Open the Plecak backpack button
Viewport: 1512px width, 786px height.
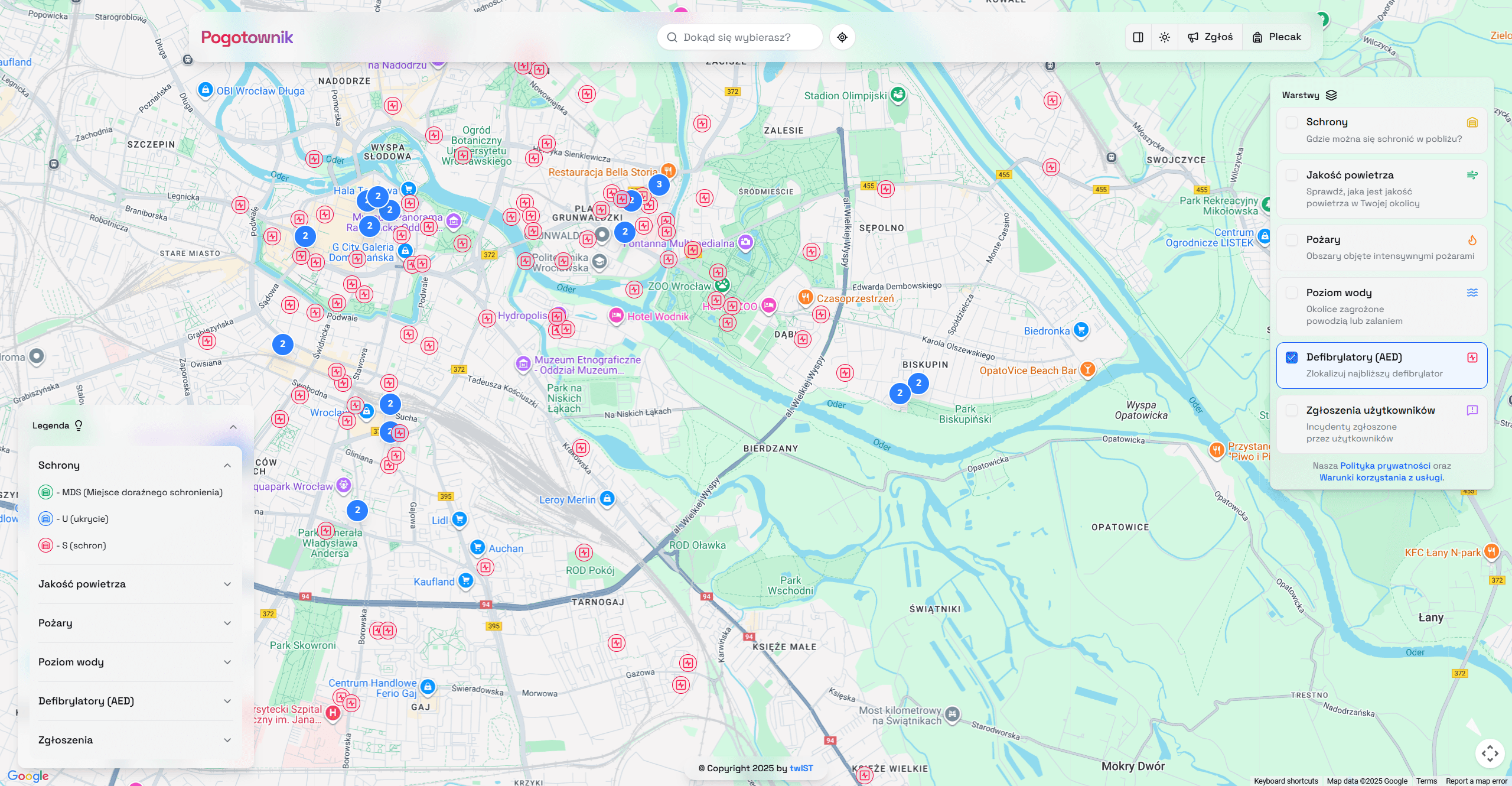coord(1276,37)
